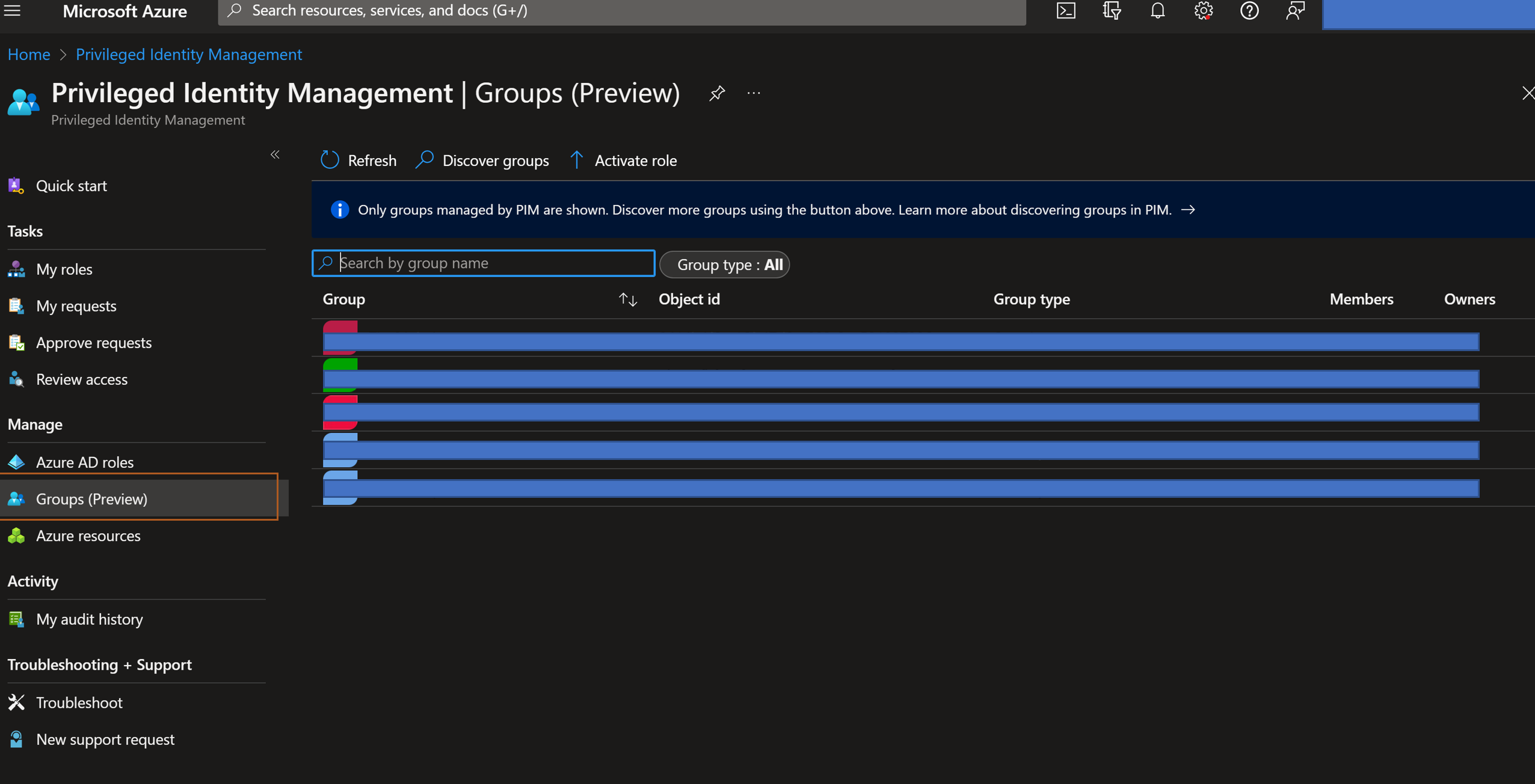Open the hamburger portal menu

(x=12, y=11)
